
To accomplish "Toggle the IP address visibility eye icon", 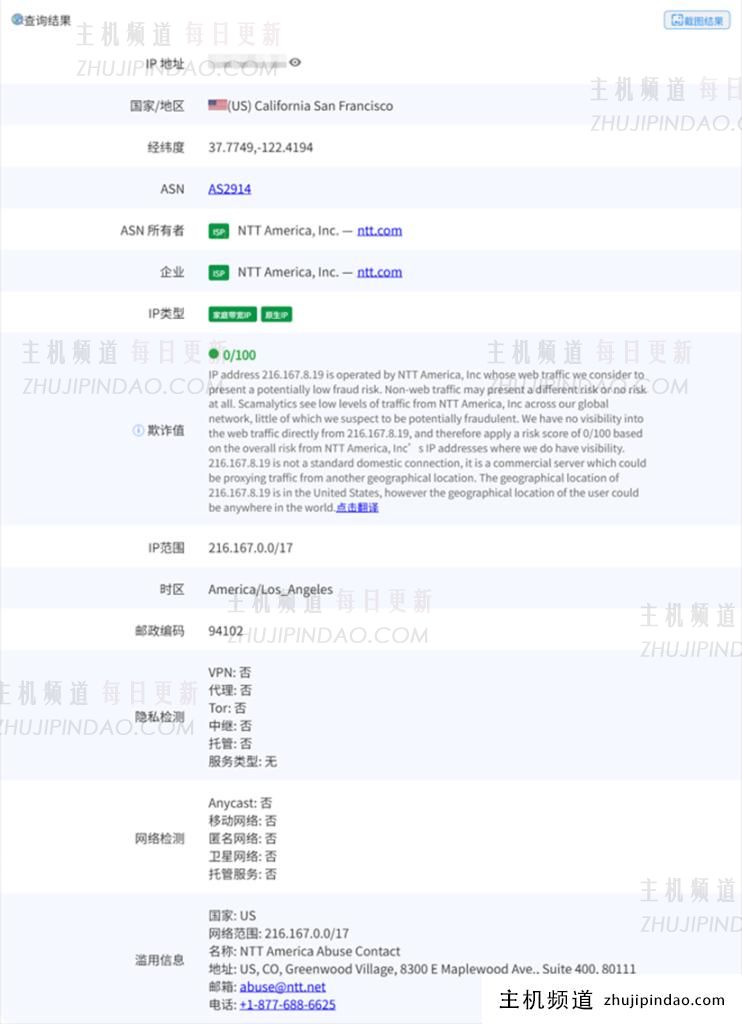I will pyautogui.click(x=295, y=63).
